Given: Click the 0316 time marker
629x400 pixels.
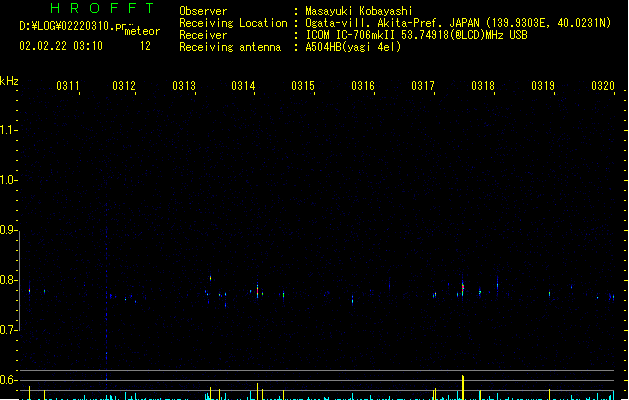Looking at the screenshot, I should pyautogui.click(x=363, y=86).
